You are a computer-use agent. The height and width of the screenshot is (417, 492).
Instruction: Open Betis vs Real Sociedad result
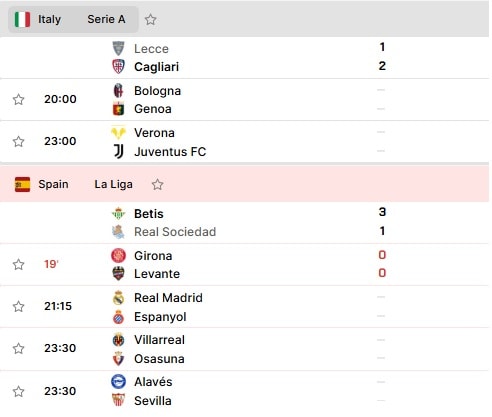pyautogui.click(x=245, y=223)
